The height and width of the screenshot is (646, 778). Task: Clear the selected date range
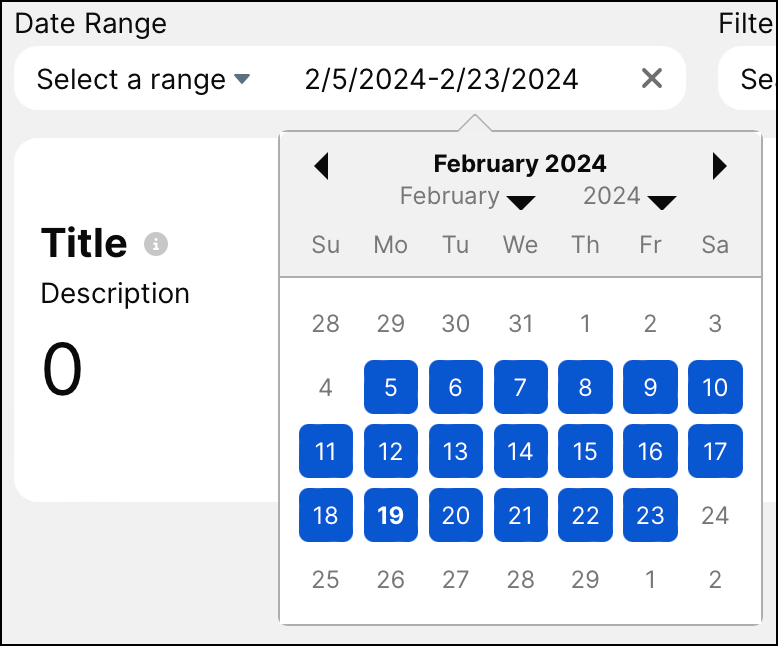[652, 78]
